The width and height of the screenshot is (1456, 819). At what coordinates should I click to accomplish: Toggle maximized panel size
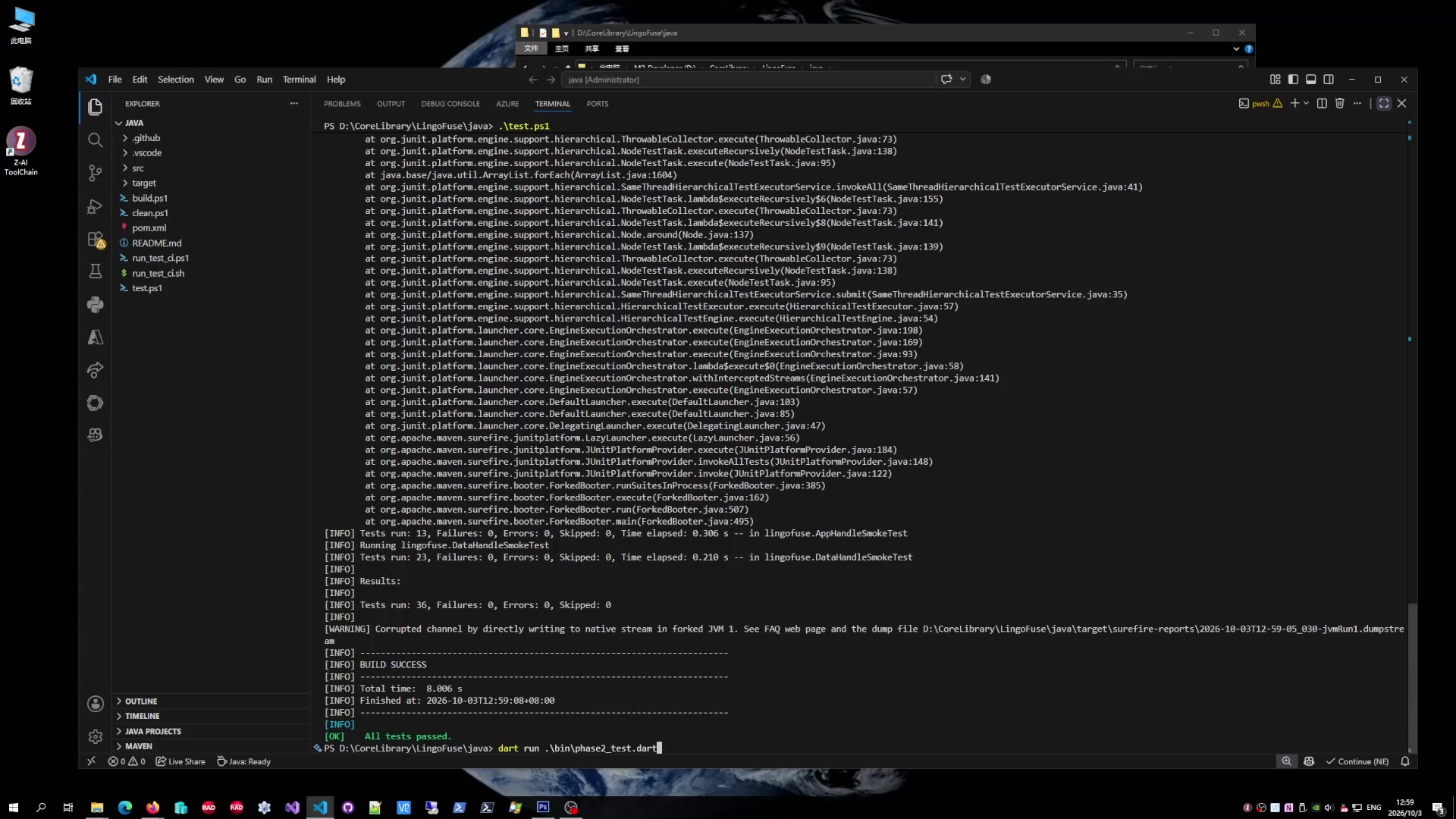(x=1384, y=103)
